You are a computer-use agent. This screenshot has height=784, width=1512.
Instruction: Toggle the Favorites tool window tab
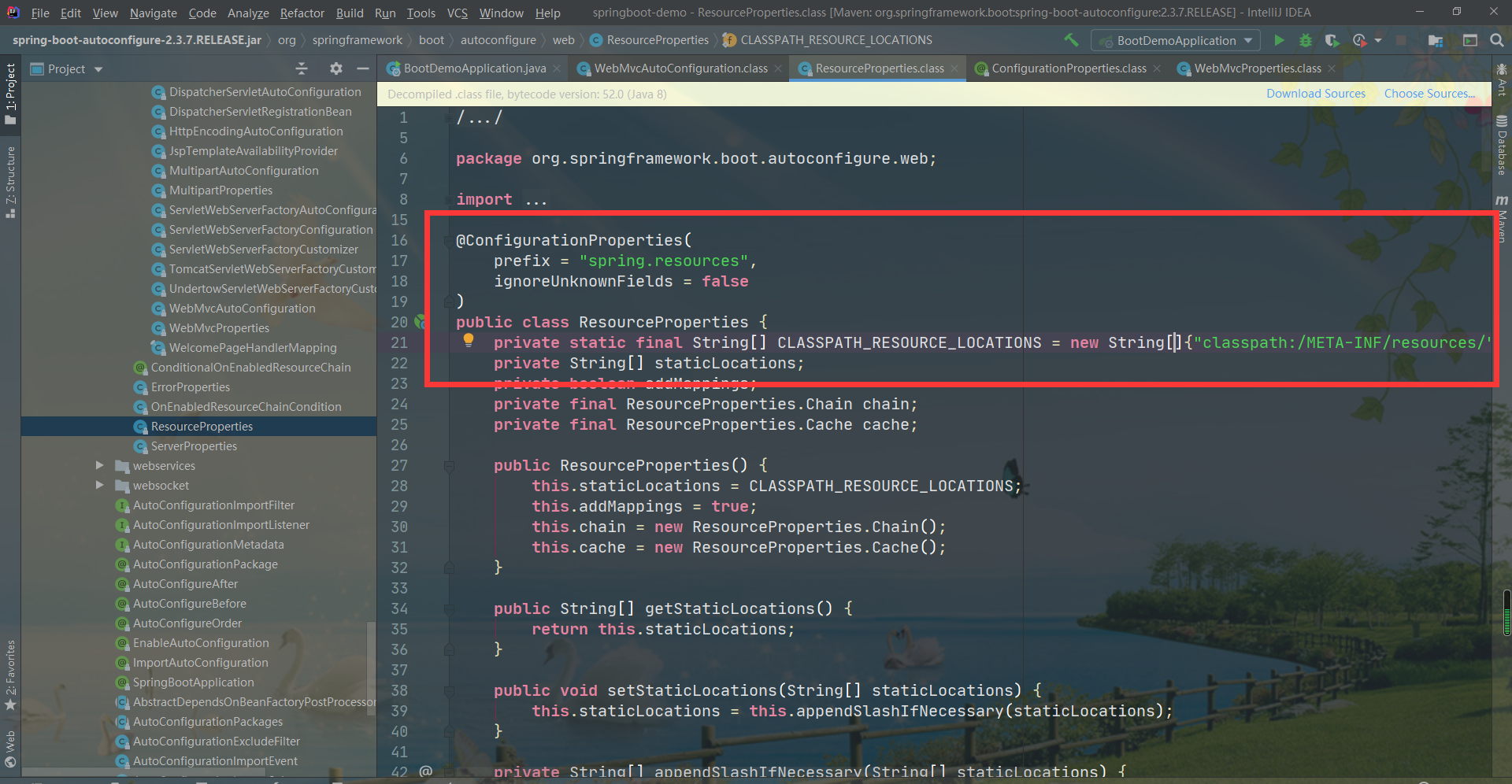(x=10, y=675)
